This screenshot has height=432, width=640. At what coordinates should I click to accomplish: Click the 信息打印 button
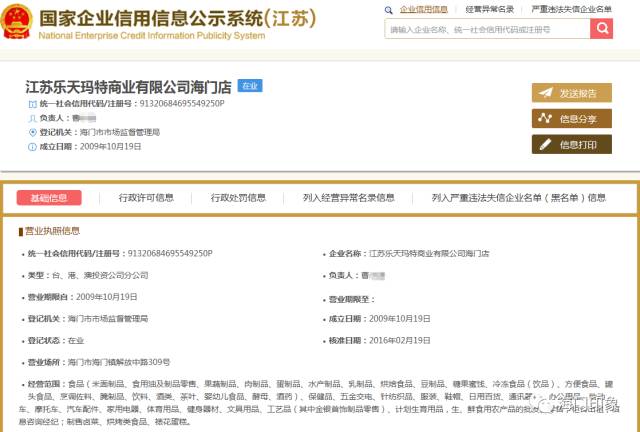tap(571, 144)
